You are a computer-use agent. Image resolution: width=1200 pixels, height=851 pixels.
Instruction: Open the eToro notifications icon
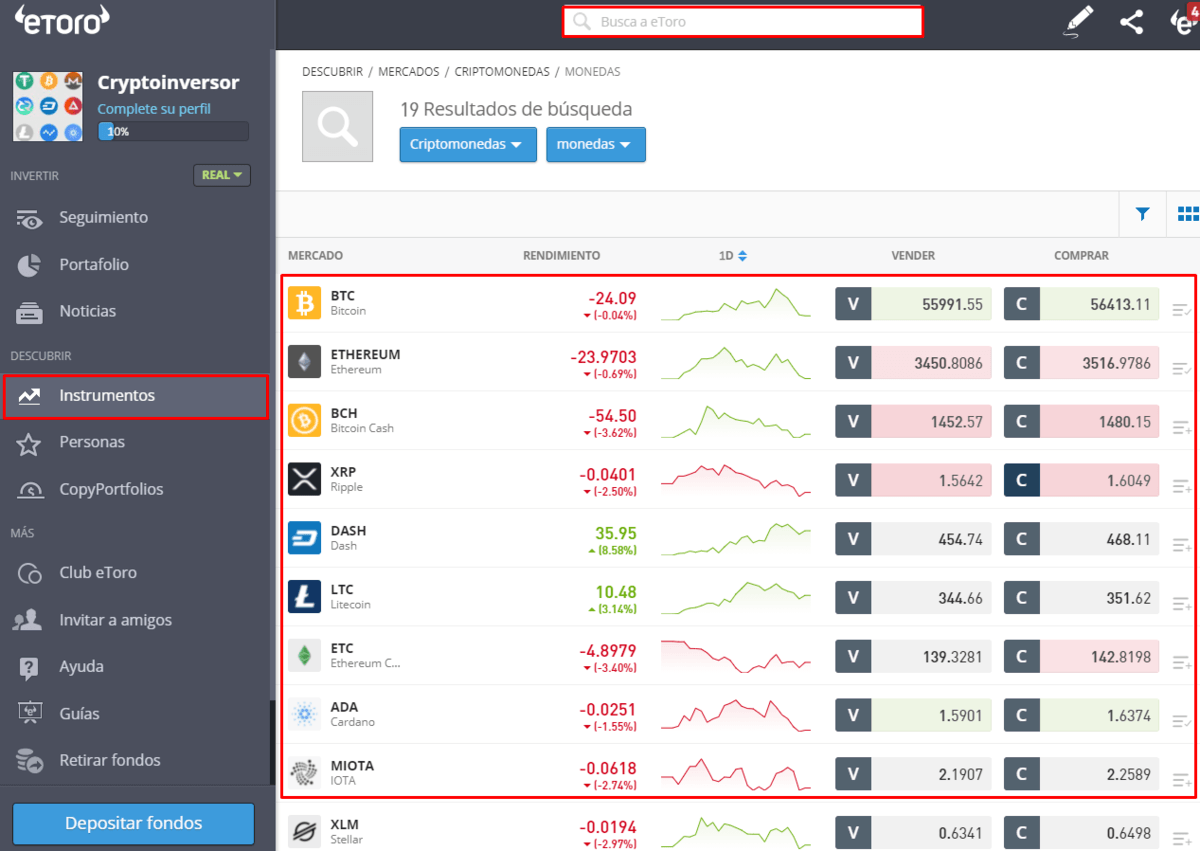1184,21
